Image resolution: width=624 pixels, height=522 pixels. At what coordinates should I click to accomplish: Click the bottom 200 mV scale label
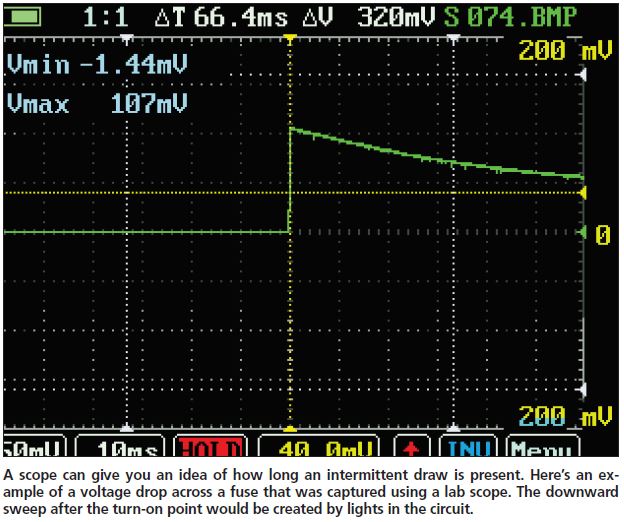[565, 415]
